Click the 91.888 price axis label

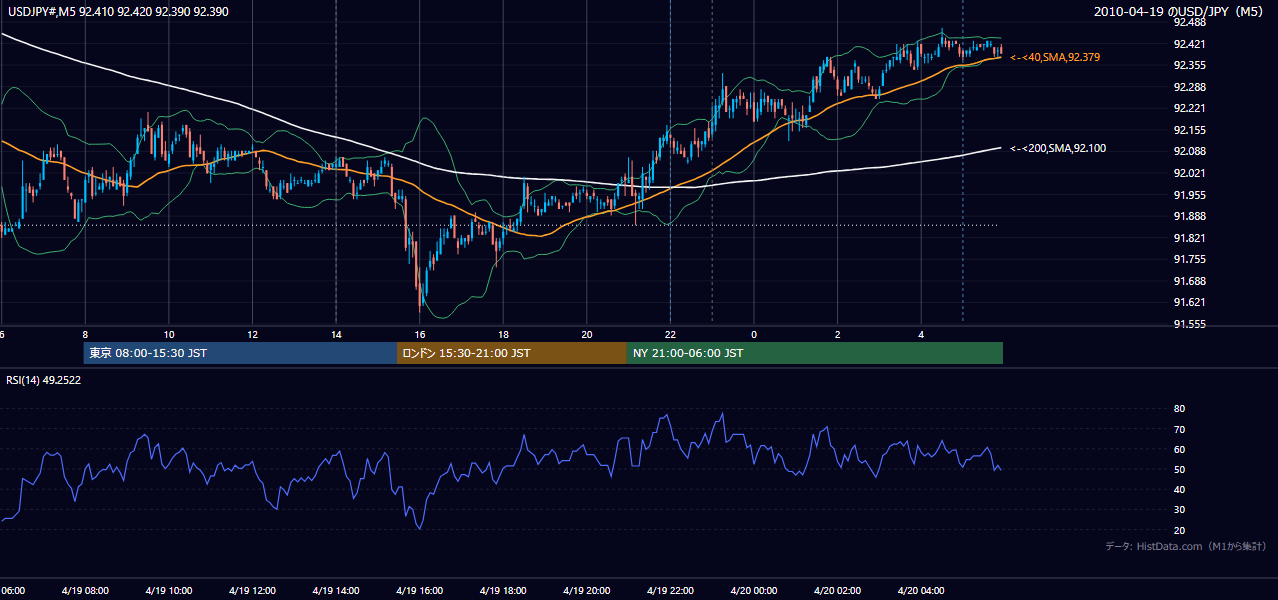(1190, 216)
